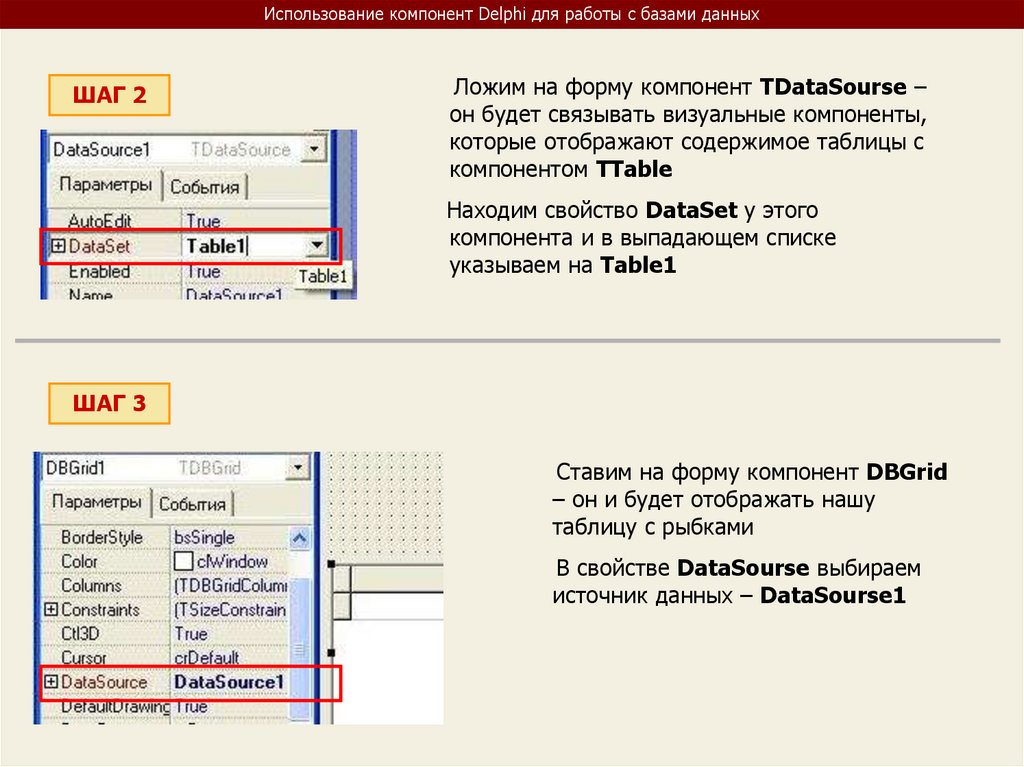Viewport: 1024px width, 767px height.
Task: Click the ШАГ 2 label
Action: pos(109,95)
